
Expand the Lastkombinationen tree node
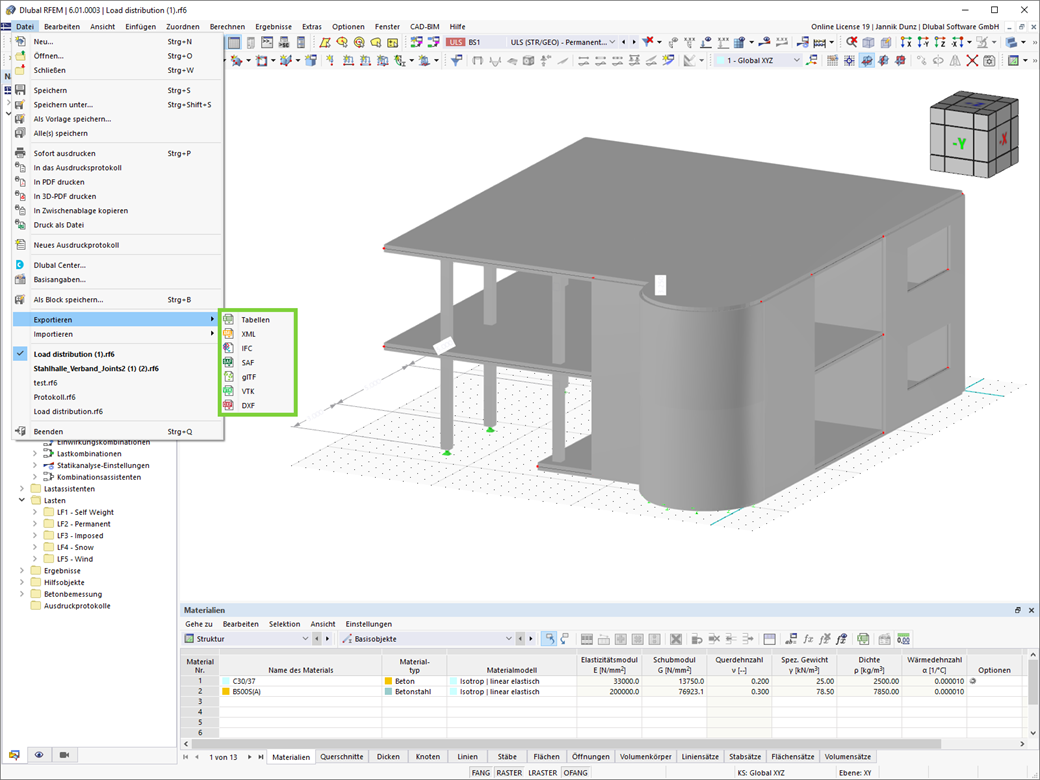click(x=35, y=454)
